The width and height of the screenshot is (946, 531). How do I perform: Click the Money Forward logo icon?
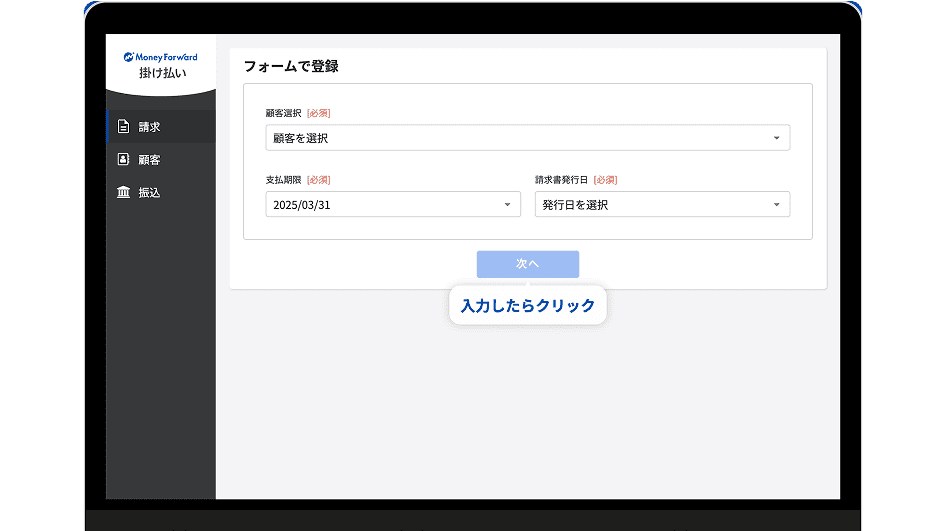[x=129, y=57]
